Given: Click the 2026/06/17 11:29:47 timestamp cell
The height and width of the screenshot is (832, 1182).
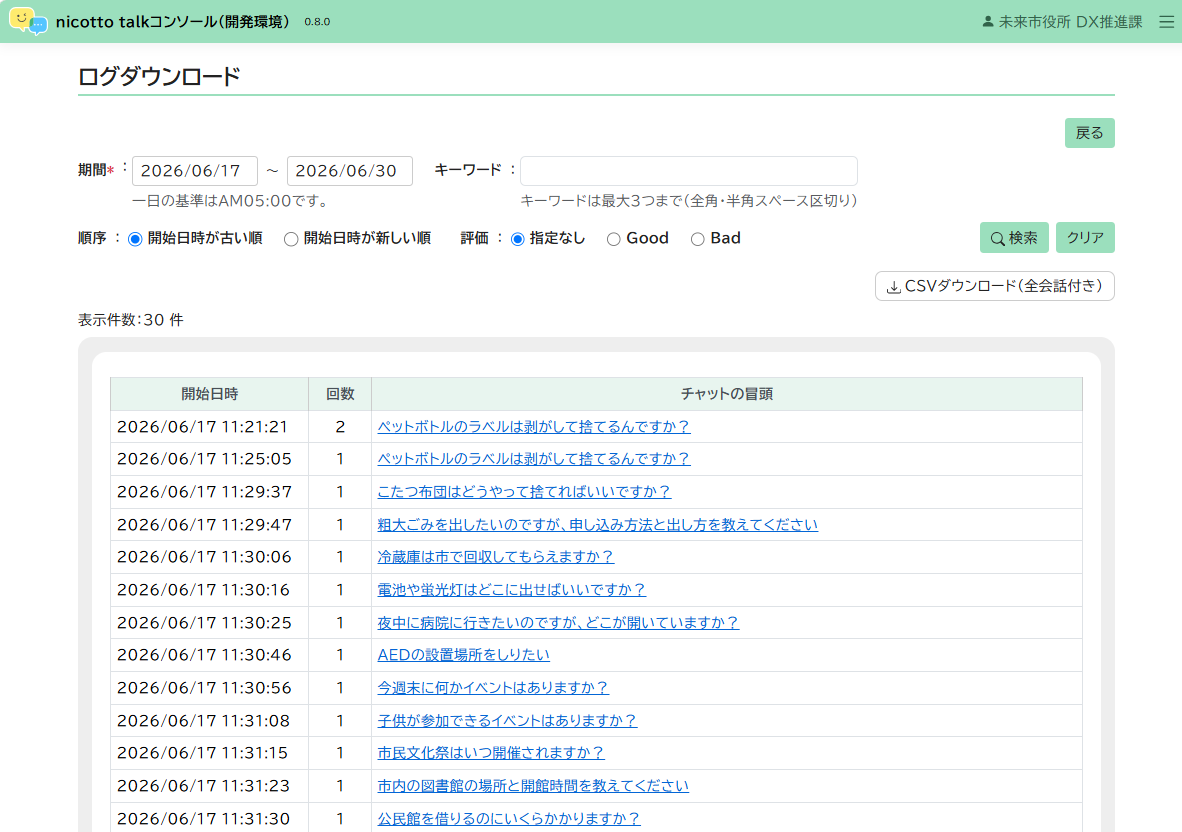Looking at the screenshot, I should coord(210,525).
